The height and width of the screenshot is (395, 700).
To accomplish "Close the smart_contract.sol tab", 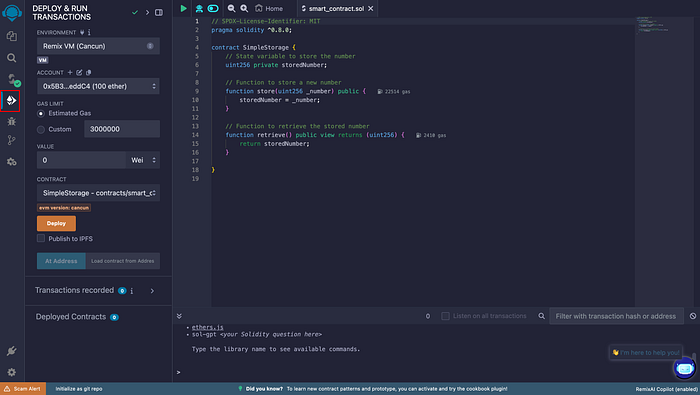I will 371,8.
